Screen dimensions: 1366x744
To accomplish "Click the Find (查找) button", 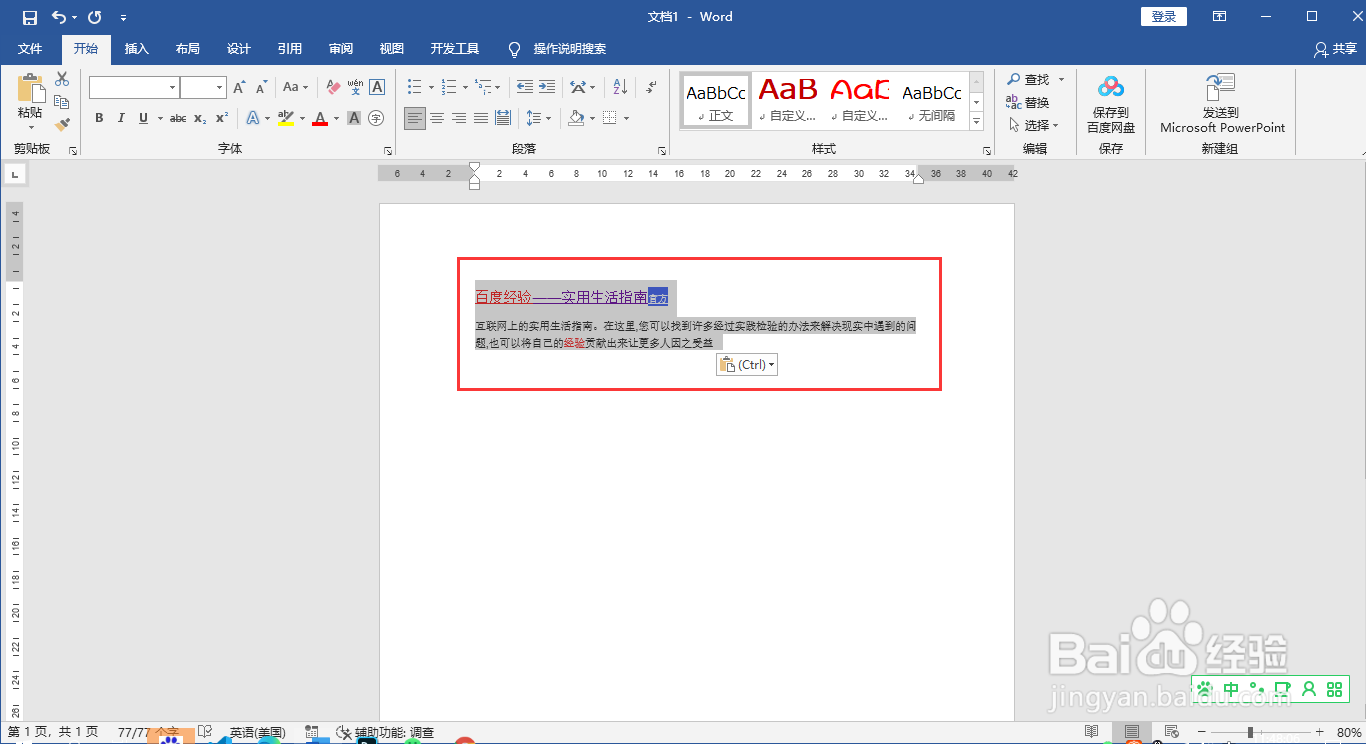I will pyautogui.click(x=1028, y=79).
